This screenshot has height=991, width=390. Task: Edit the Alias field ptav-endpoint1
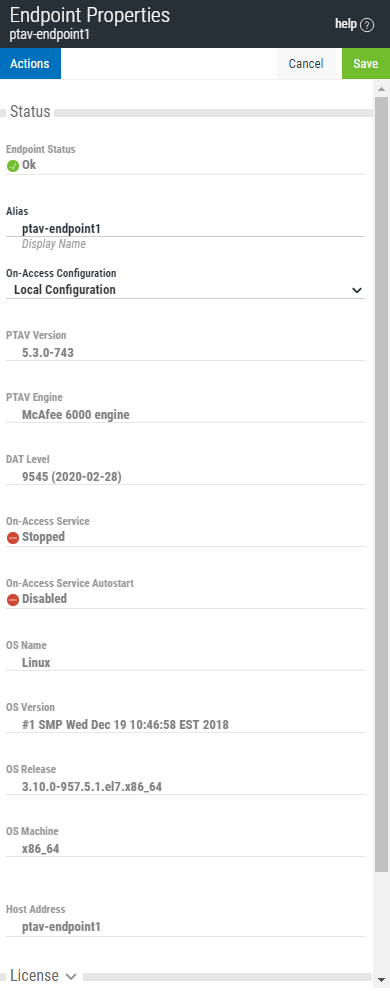point(185,229)
